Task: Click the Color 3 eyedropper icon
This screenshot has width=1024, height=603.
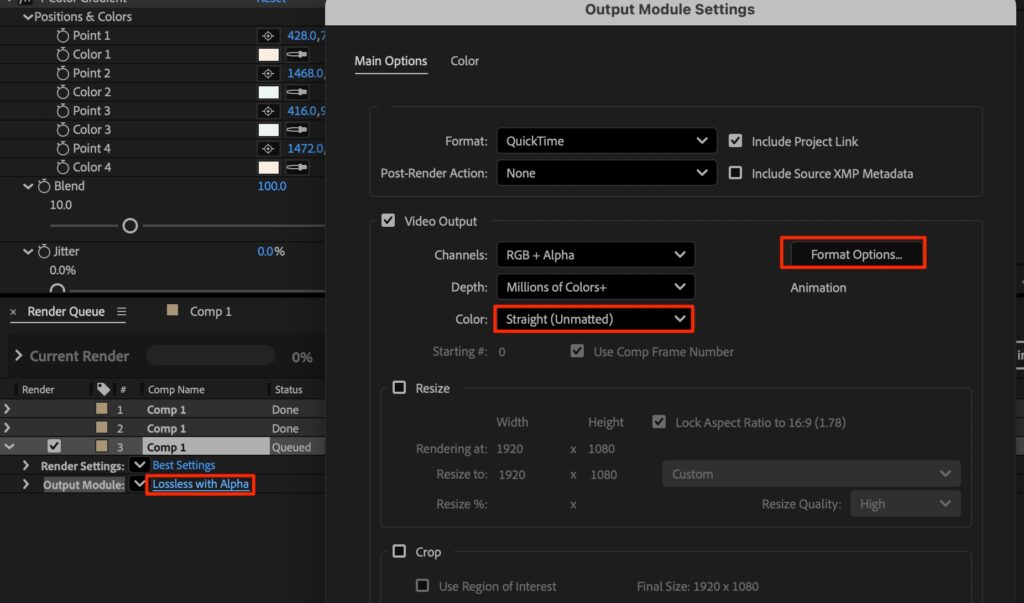Action: pos(296,129)
